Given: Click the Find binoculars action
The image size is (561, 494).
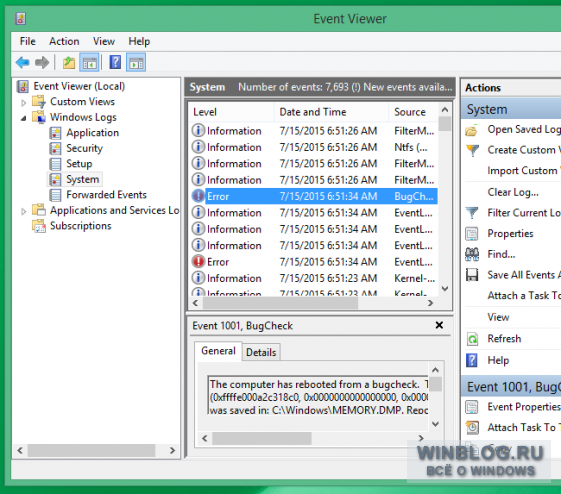Looking at the screenshot, I should (472, 254).
